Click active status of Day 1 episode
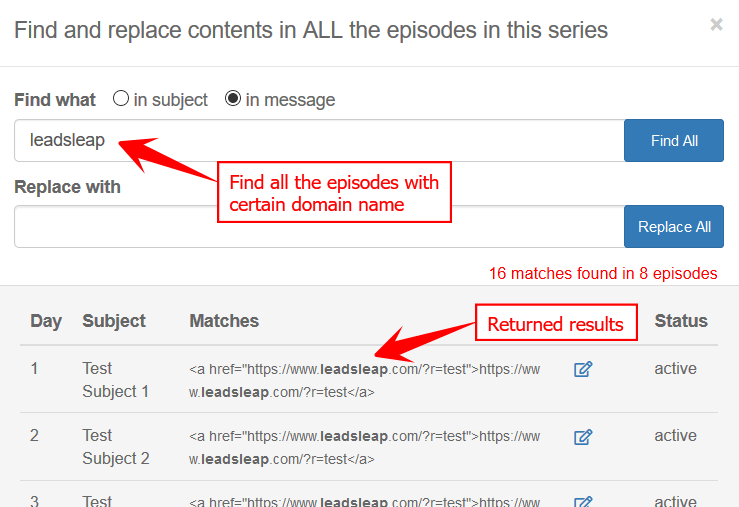The height and width of the screenshot is (507, 739). coord(675,368)
